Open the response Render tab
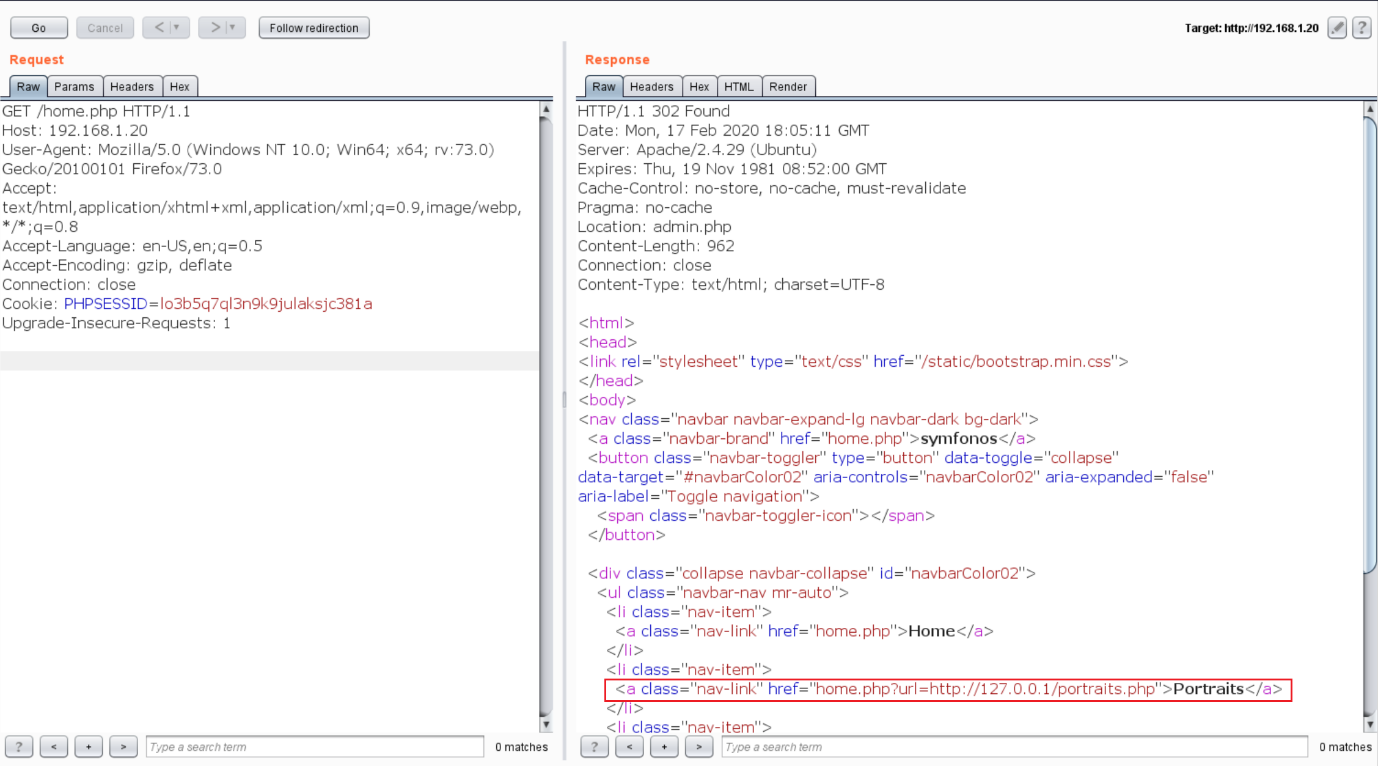The image size is (1378, 766). [787, 87]
